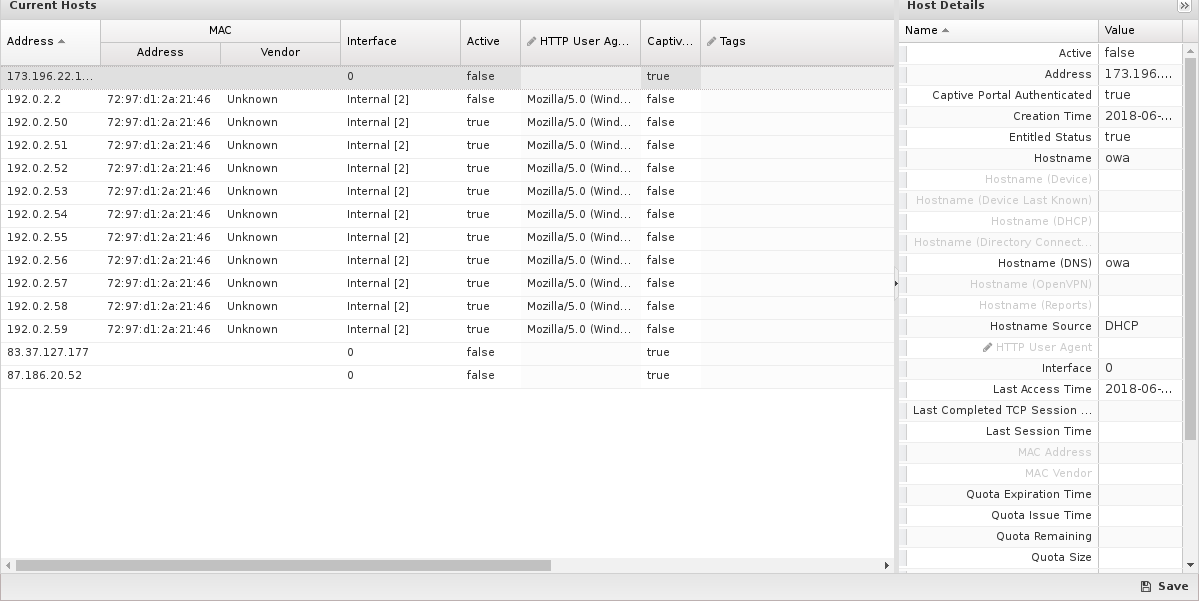Select the host row 87.186.20.52
The width and height of the screenshot is (1199, 601).
pos(447,375)
